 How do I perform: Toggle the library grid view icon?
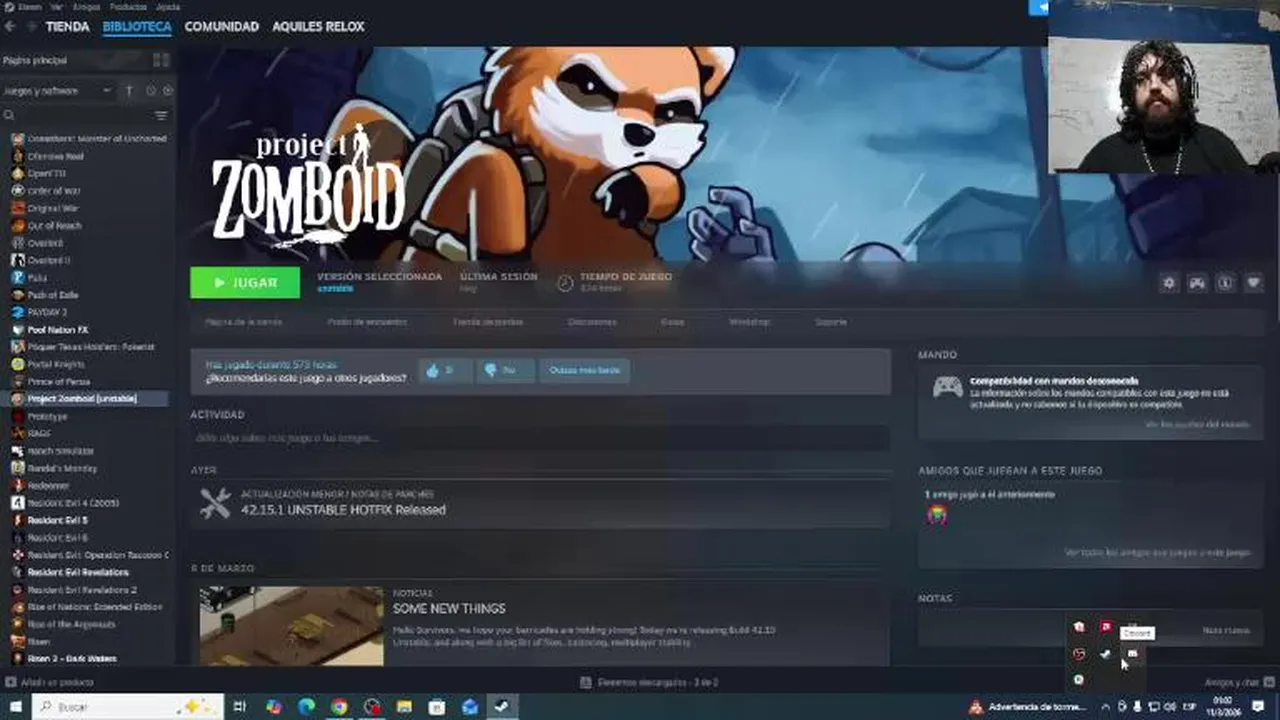161,60
